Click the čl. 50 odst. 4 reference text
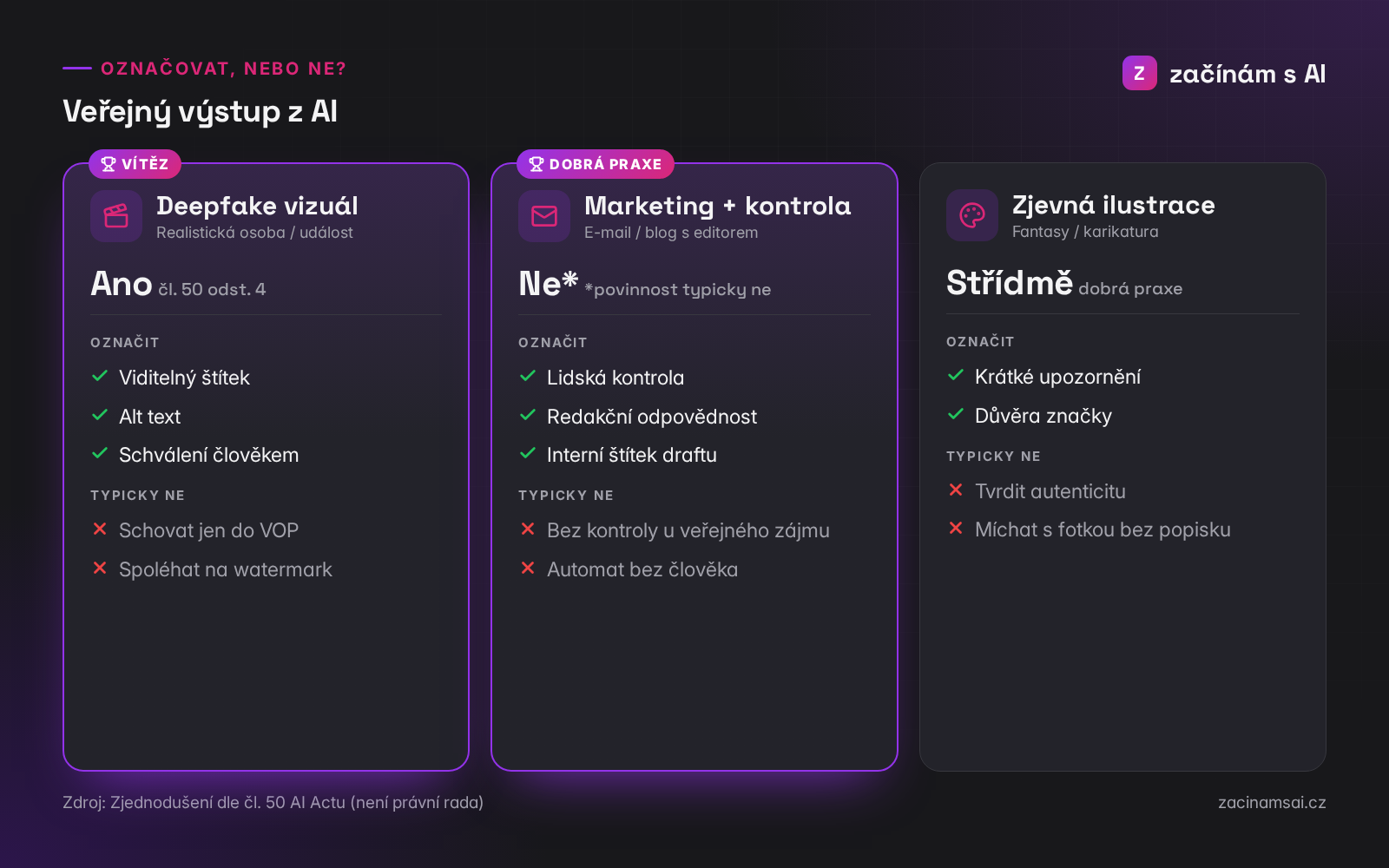Viewport: 1389px width, 868px height. pos(212,289)
